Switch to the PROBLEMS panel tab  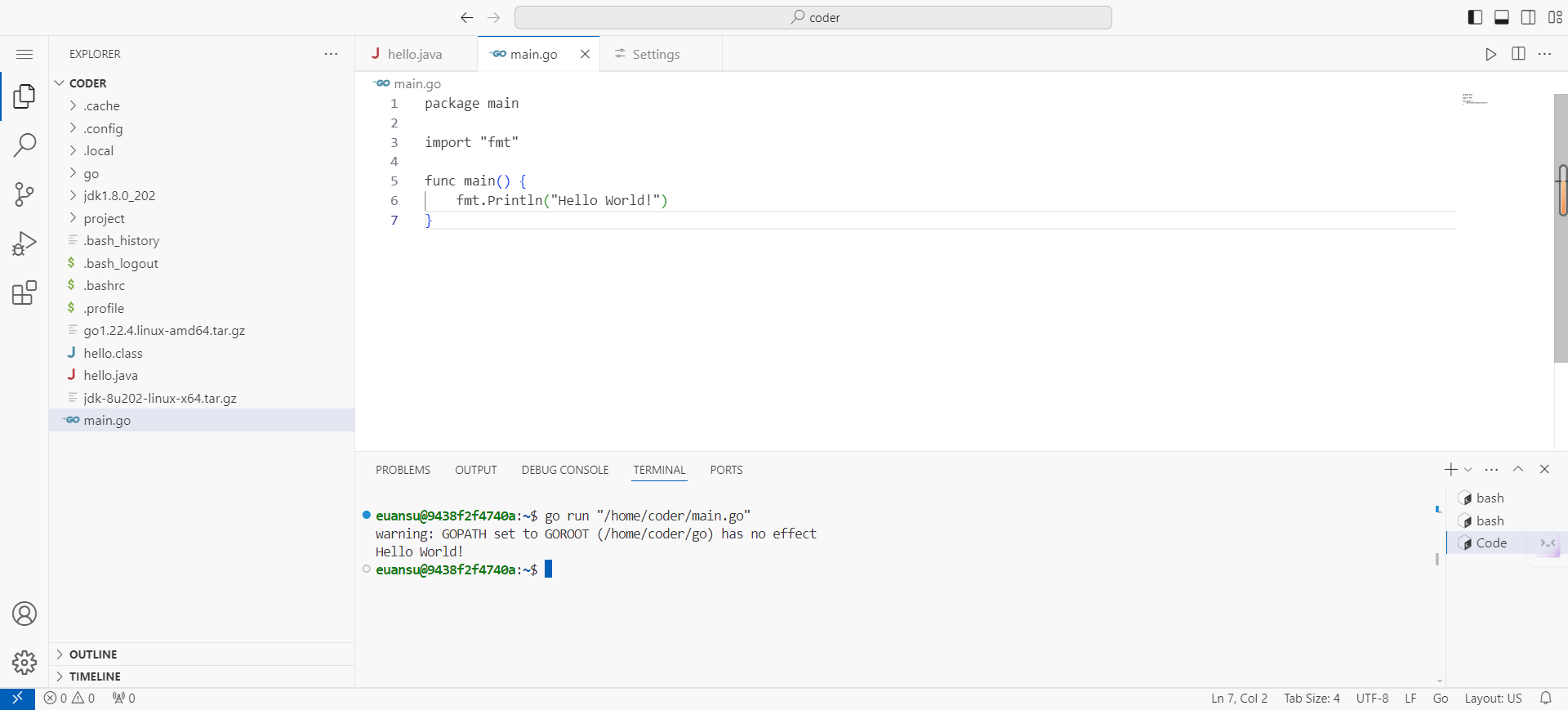403,470
